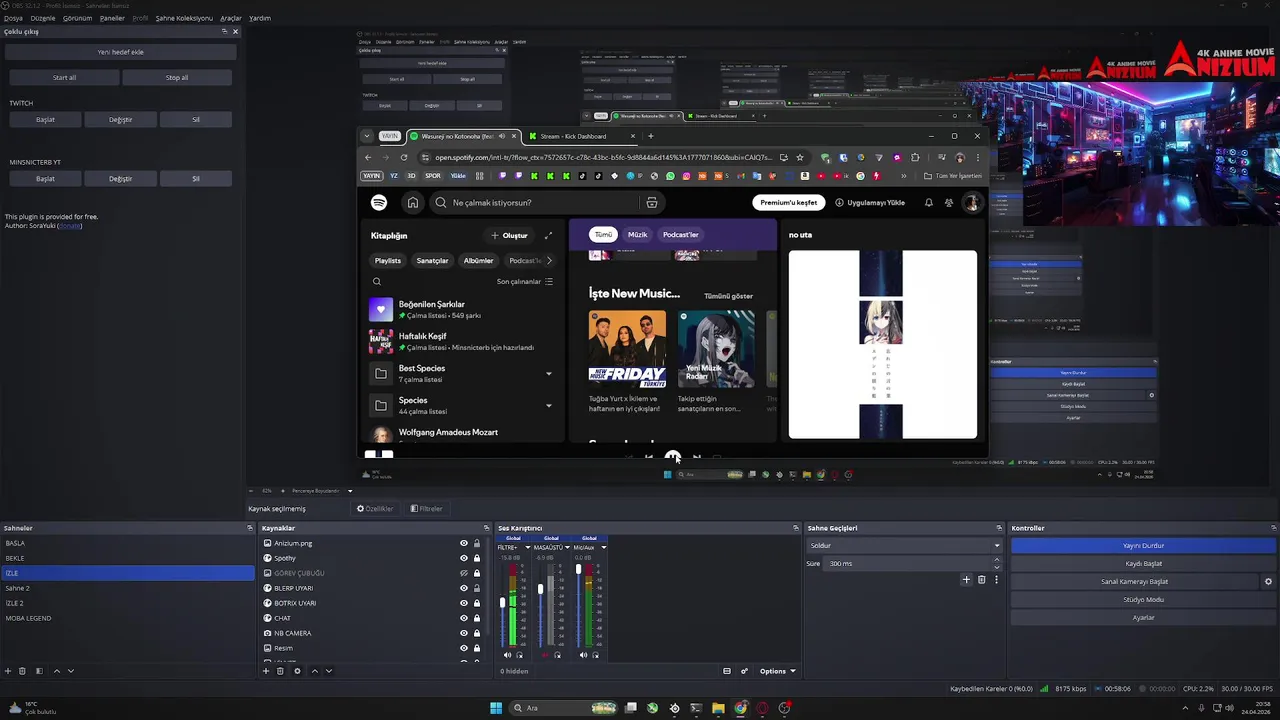Mute the FILTRE+ audio channel
This screenshot has height=720, width=1280.
[507, 655]
